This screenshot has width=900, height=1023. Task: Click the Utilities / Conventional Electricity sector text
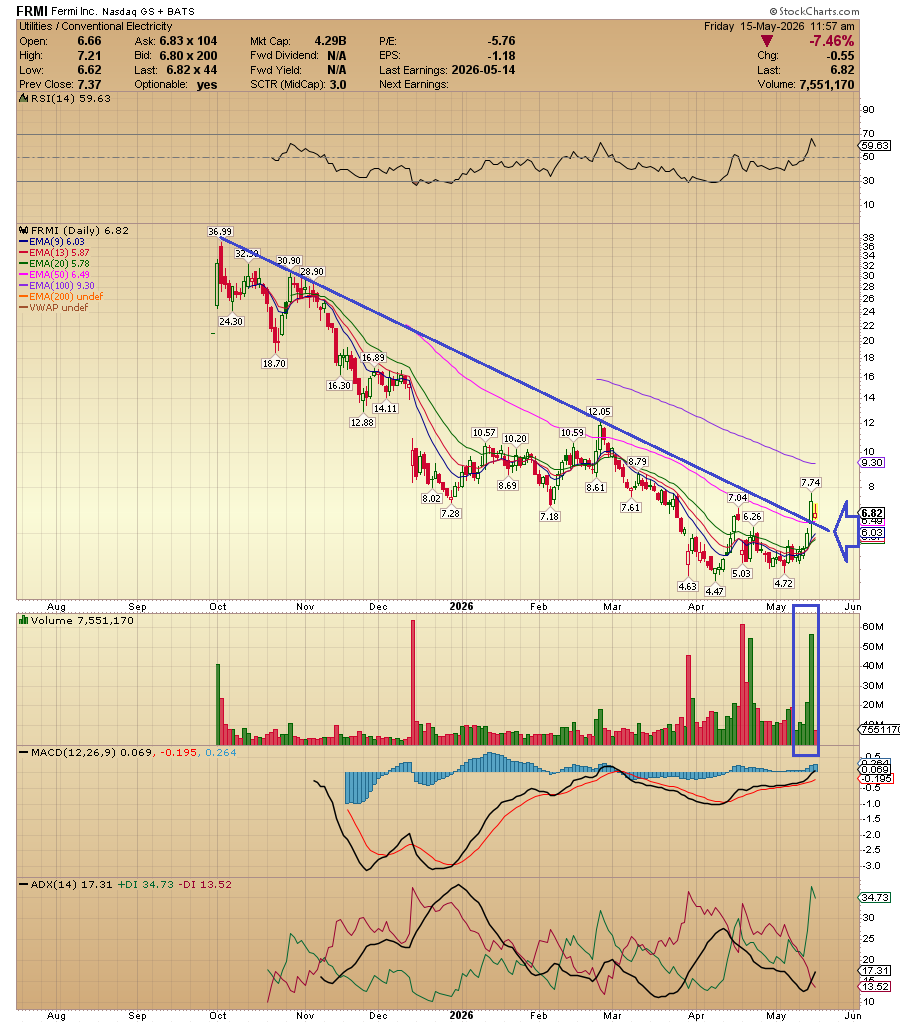click(95, 26)
